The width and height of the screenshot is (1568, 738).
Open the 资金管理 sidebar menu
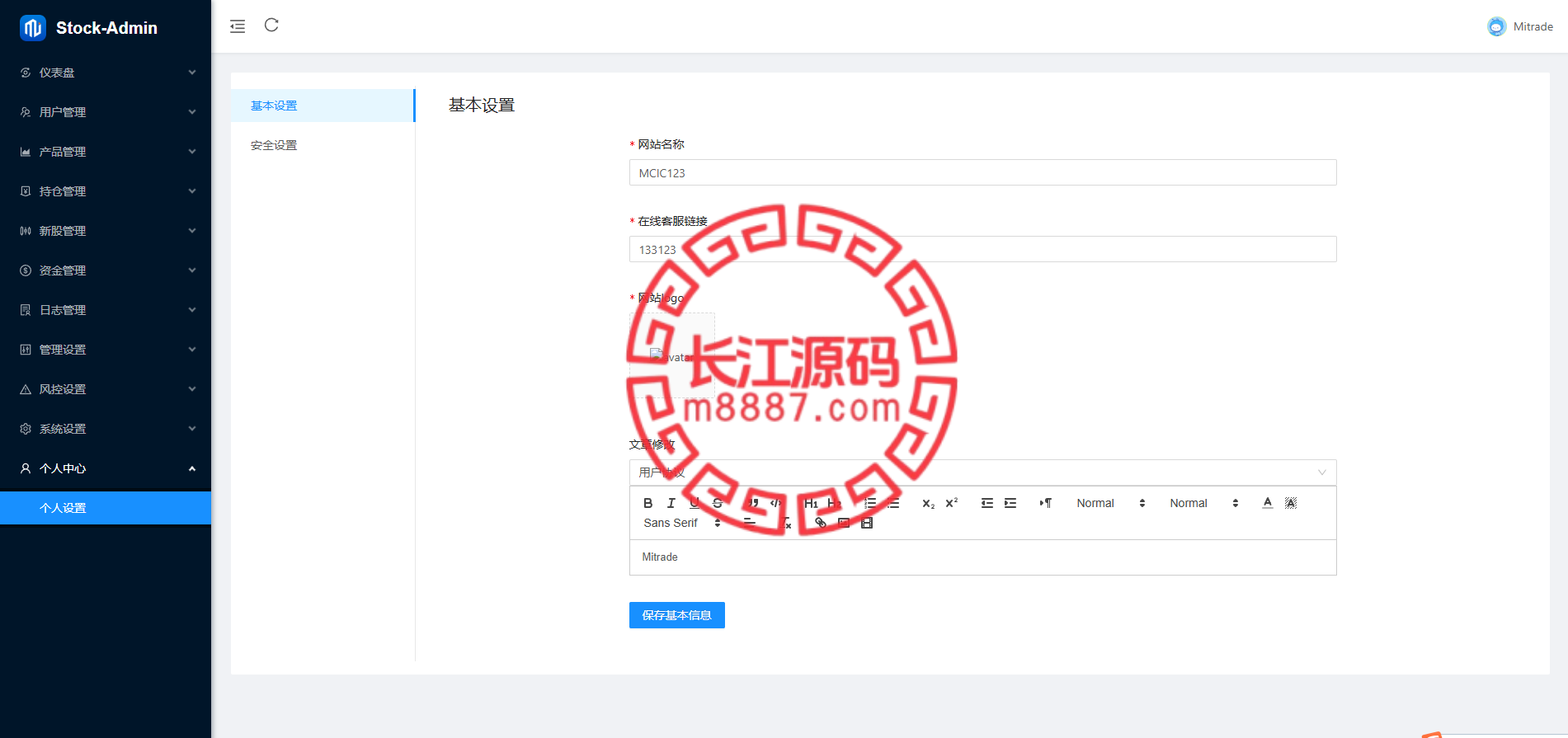point(106,270)
